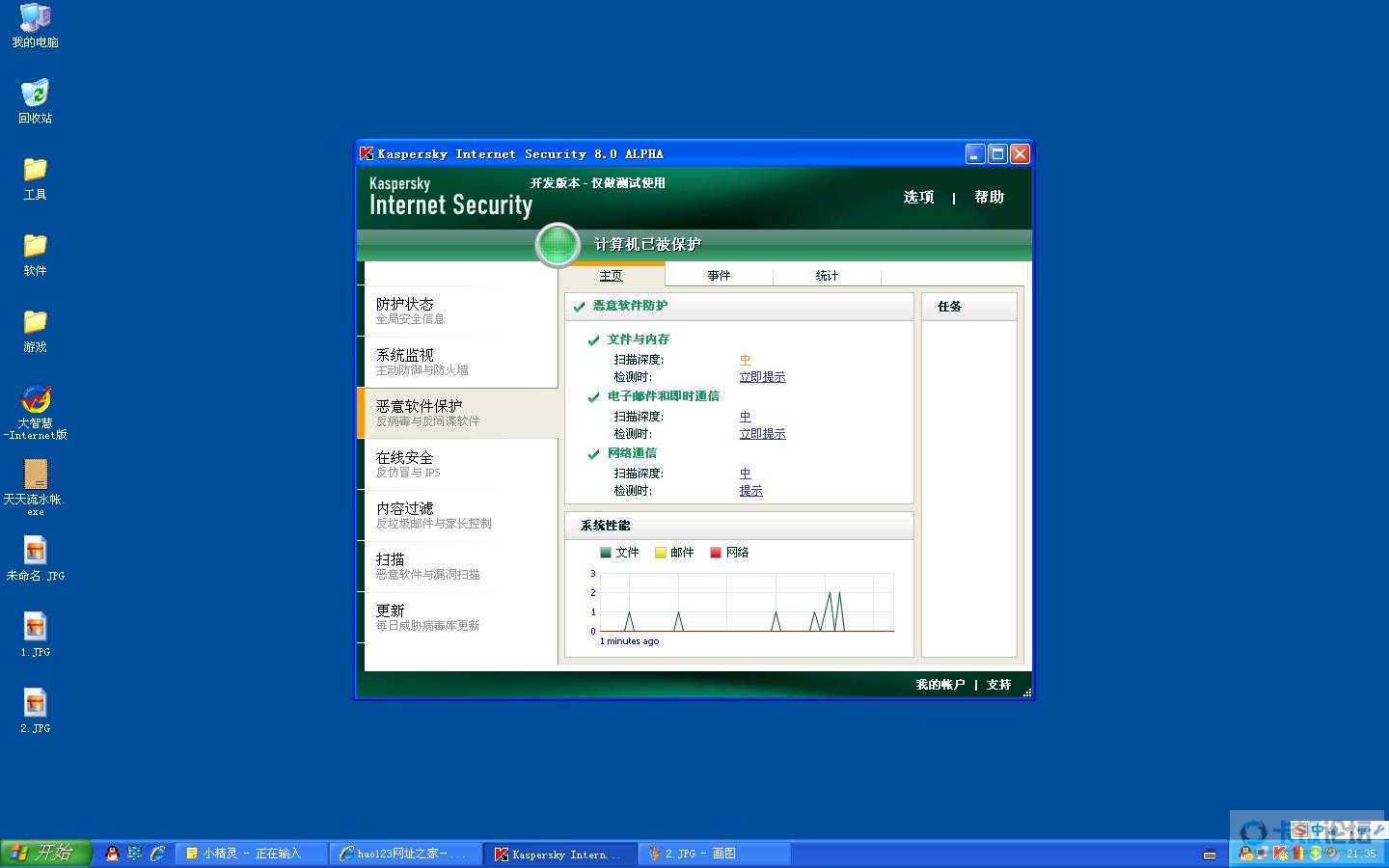This screenshot has width=1389, height=868.
Task: Switch to 小精灵 - 正在输入 taskbar window
Action: [x=252, y=854]
